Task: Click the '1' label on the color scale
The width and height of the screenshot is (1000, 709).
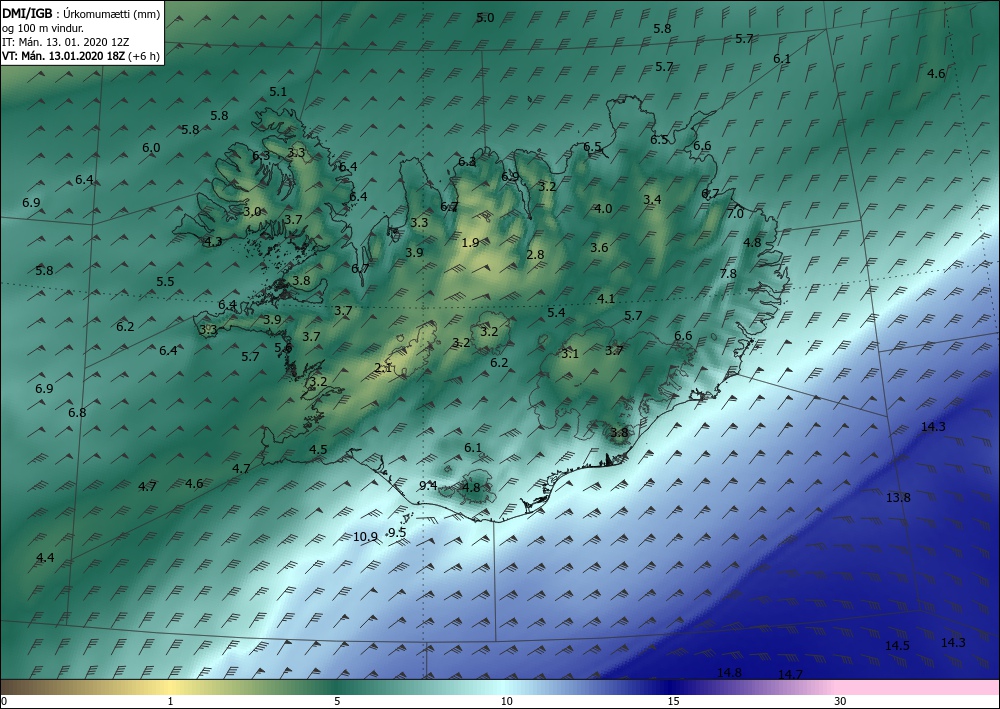Action: tap(170, 701)
